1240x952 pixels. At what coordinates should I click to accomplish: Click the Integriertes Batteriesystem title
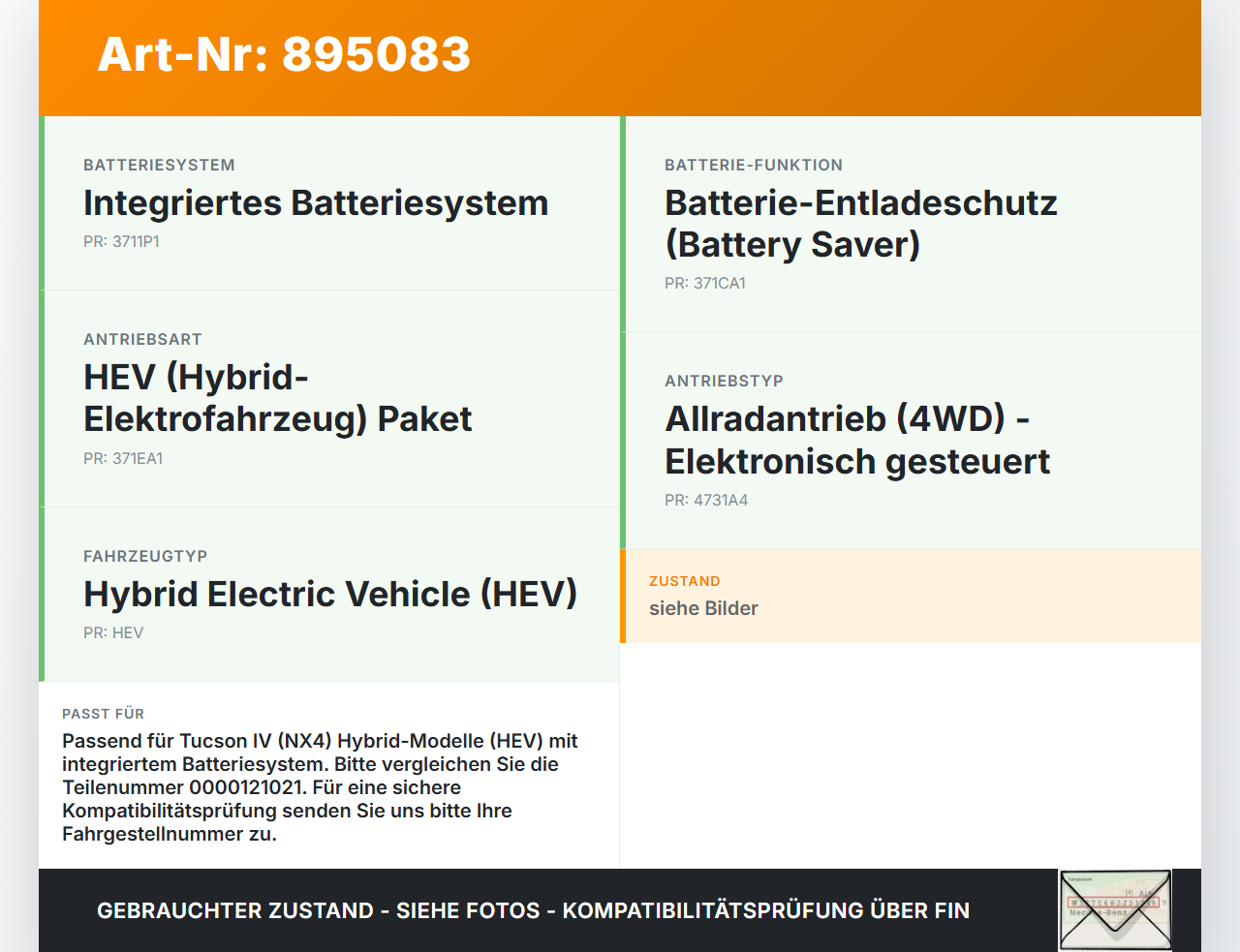point(316,203)
